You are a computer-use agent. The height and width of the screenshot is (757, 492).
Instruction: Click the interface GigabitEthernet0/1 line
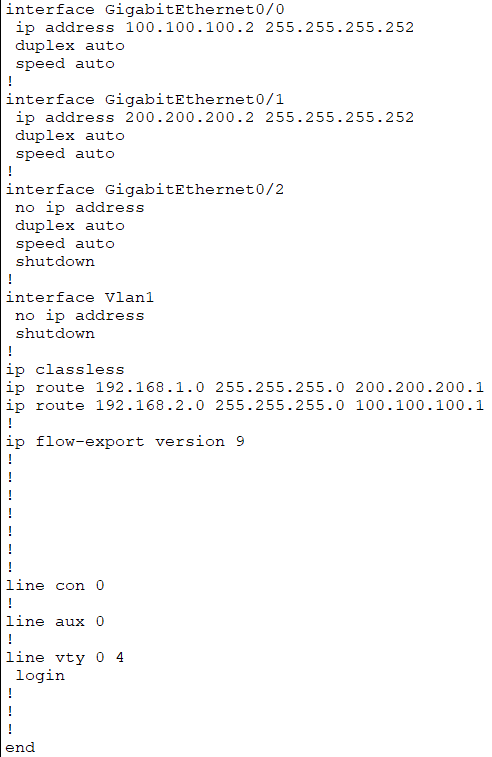(x=145, y=99)
